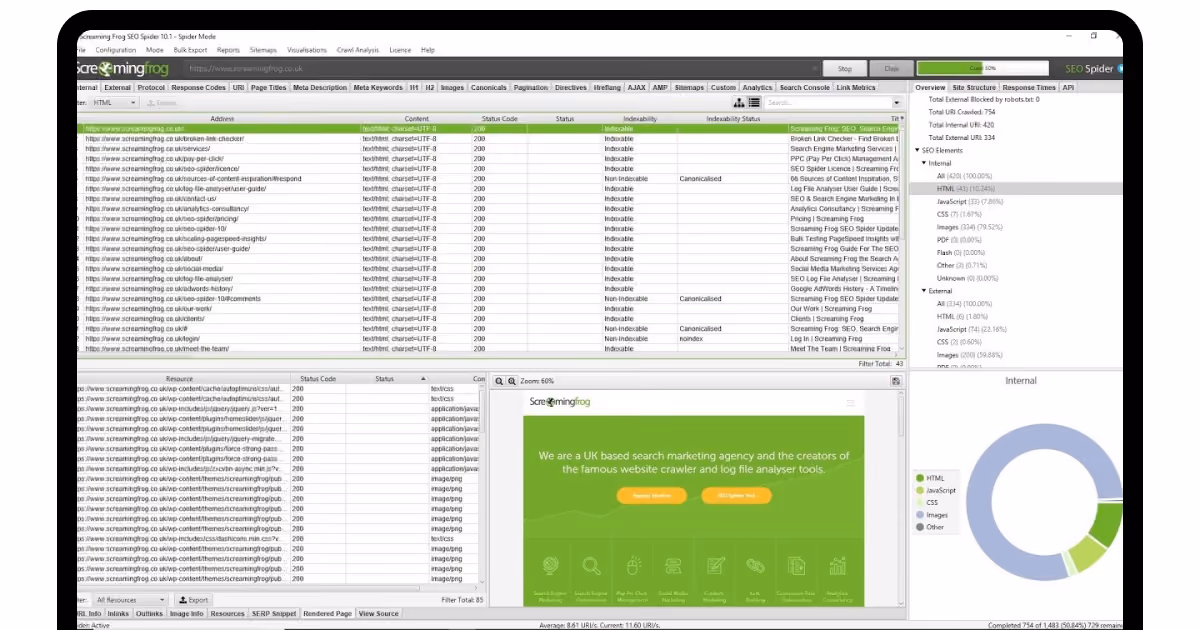
Task: Restore the application window
Action: [x=1094, y=36]
